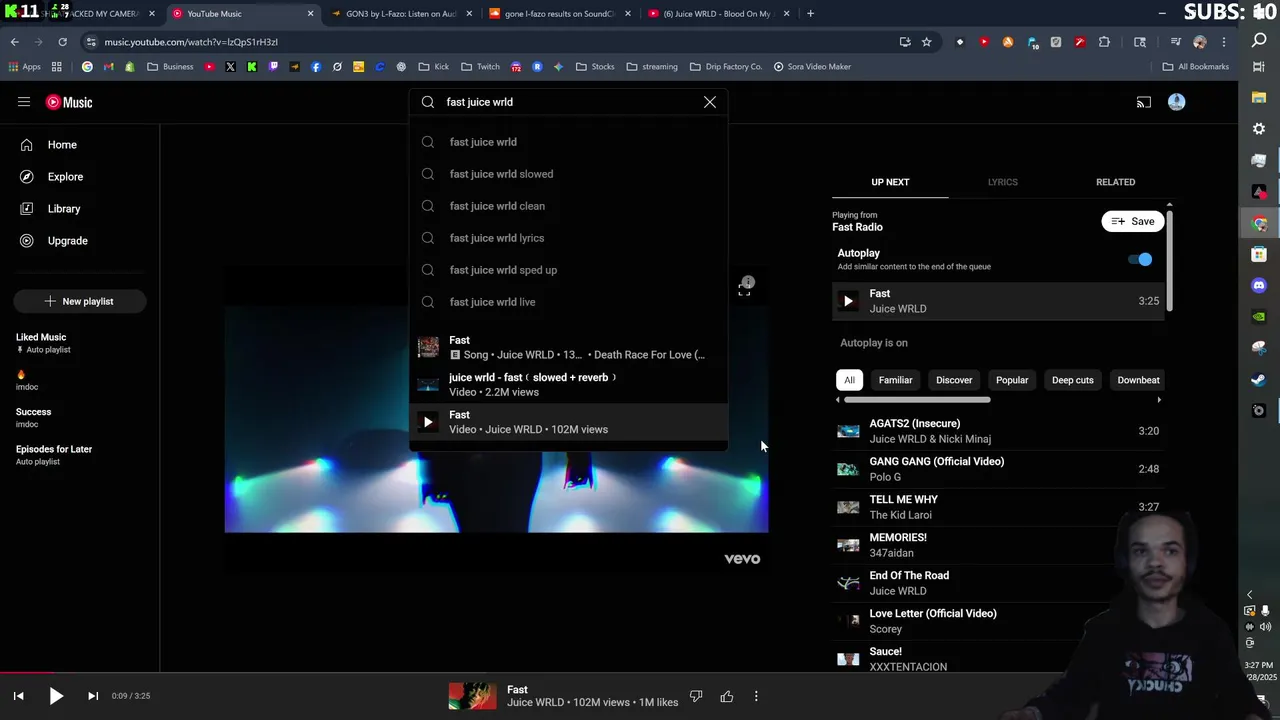Save the Fast Radio queue
The width and height of the screenshot is (1280, 720).
(1133, 221)
